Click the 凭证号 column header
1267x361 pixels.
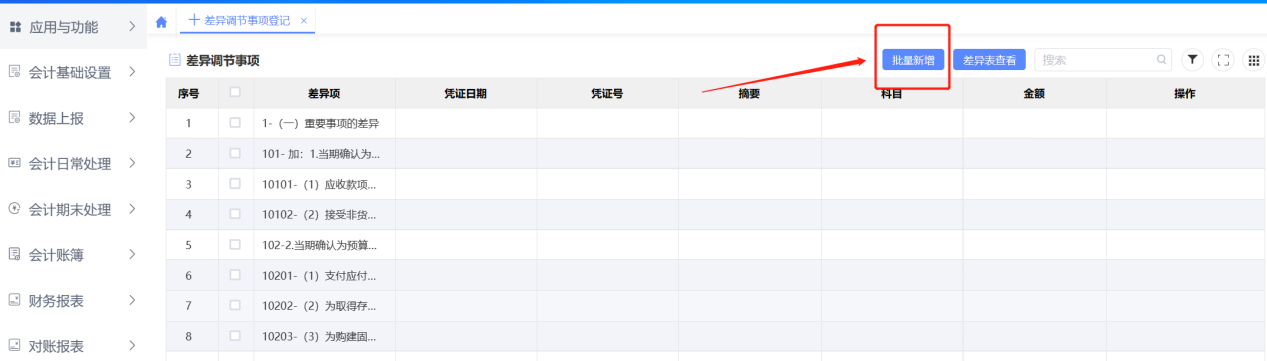click(x=608, y=93)
